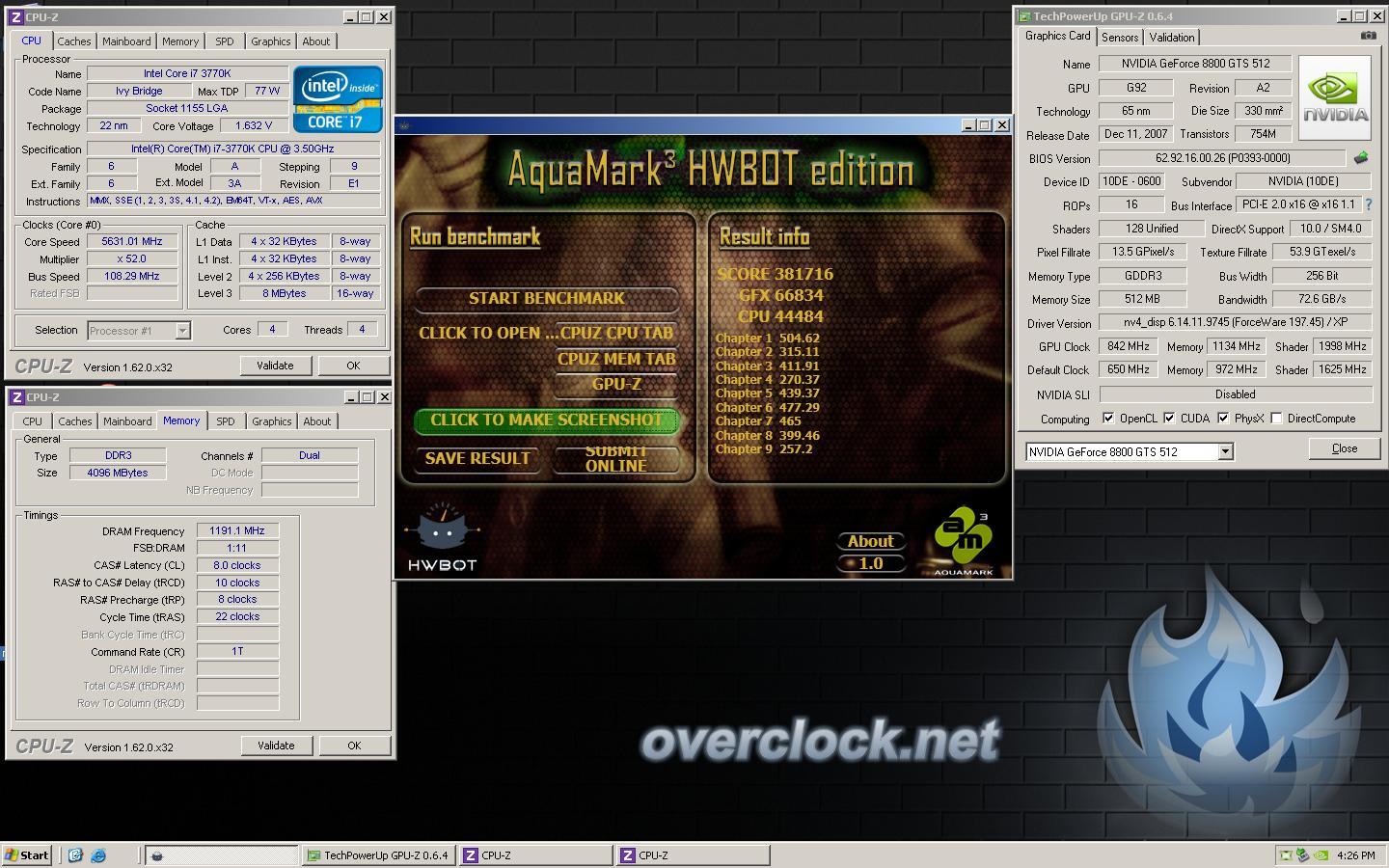The width and height of the screenshot is (1389, 868).
Task: Maximize the GPU-Z window
Action: 1359,16
